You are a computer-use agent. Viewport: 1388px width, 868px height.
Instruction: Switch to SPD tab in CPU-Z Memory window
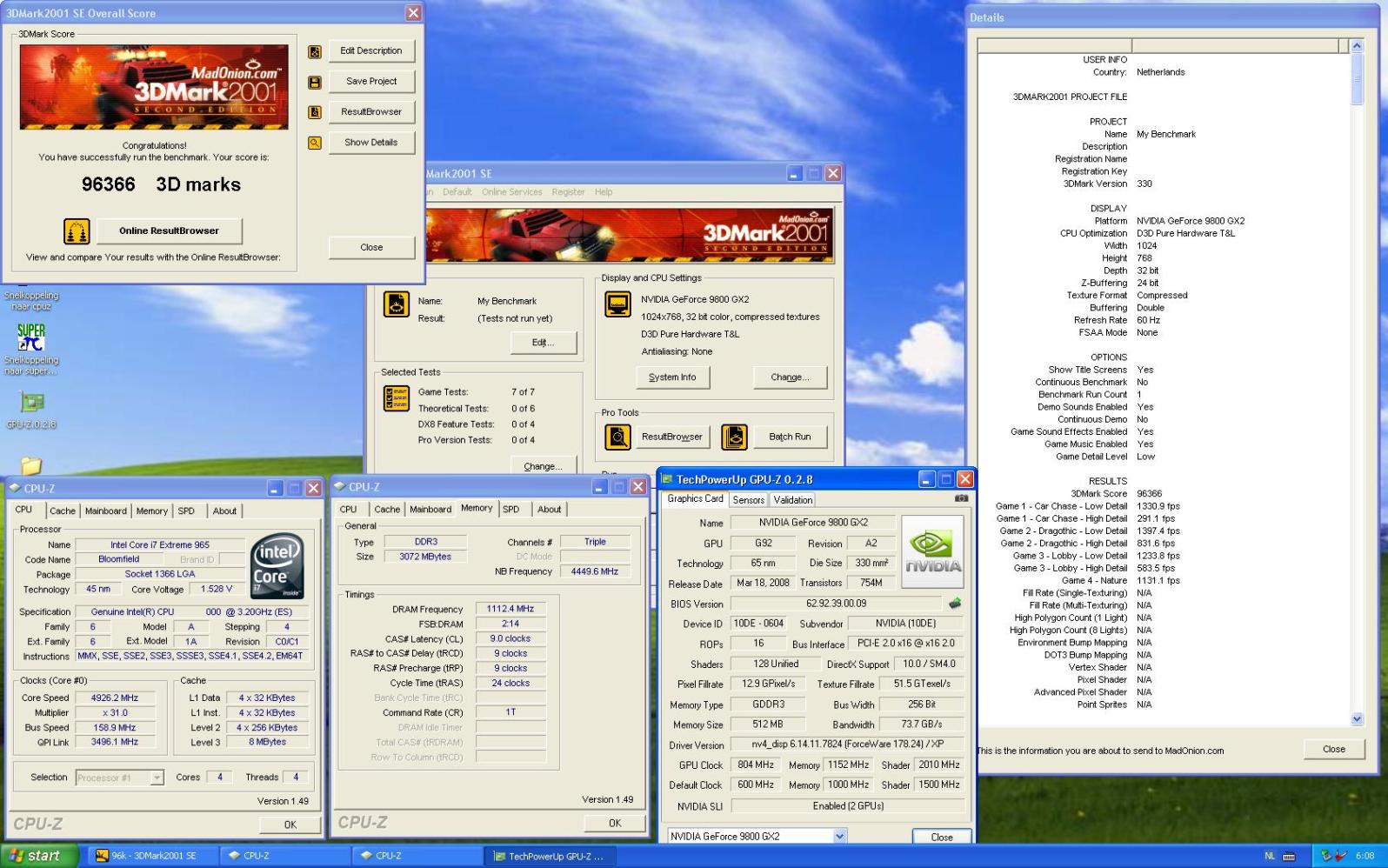511,510
